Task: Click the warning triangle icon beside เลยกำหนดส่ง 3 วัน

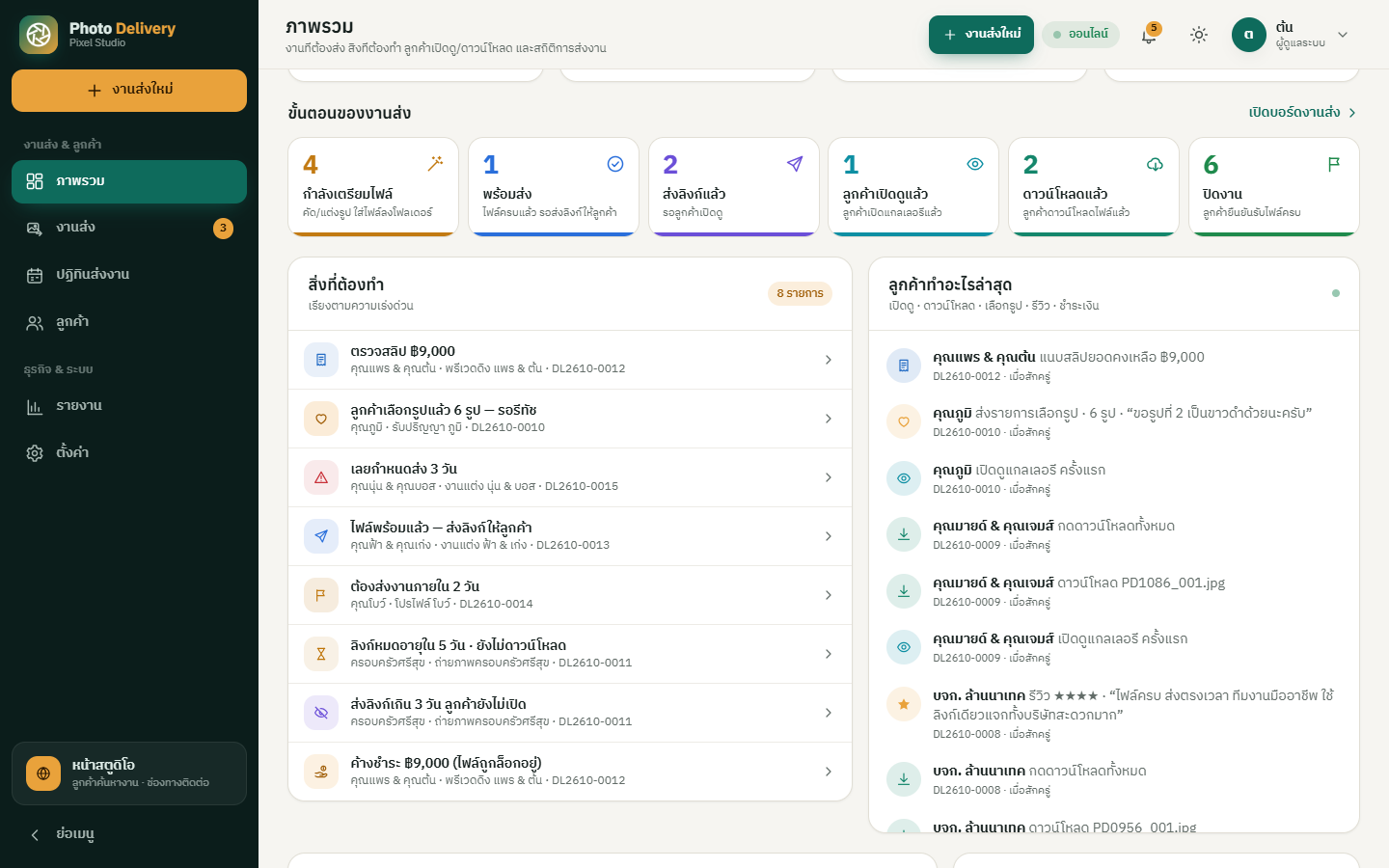Action: coord(321,477)
